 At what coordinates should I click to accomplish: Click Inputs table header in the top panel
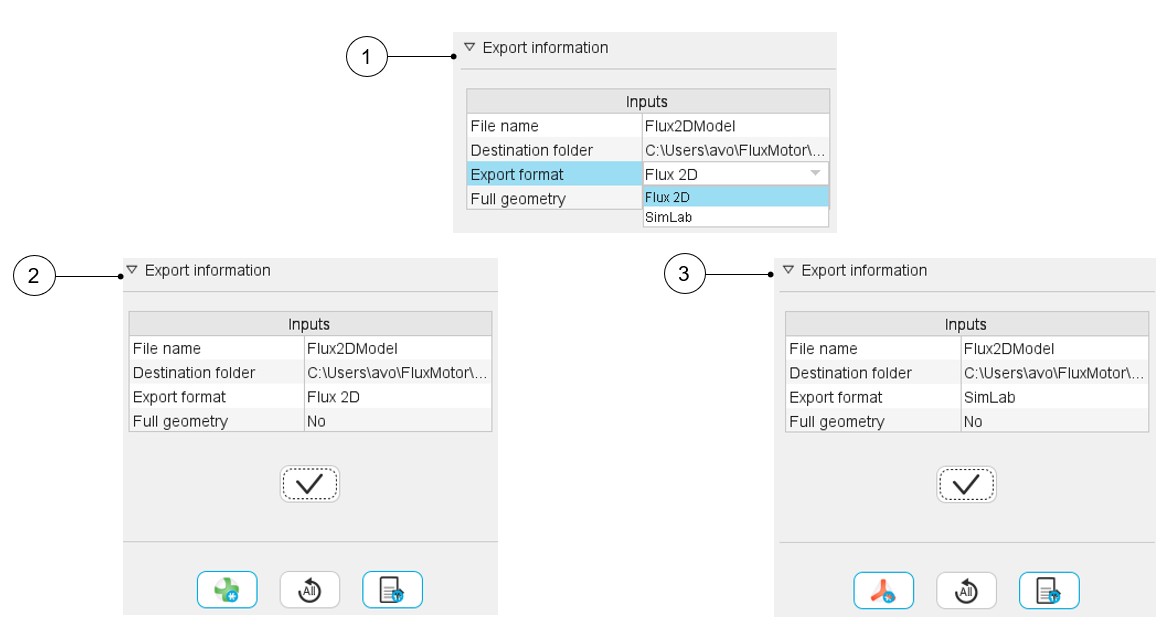click(x=647, y=101)
